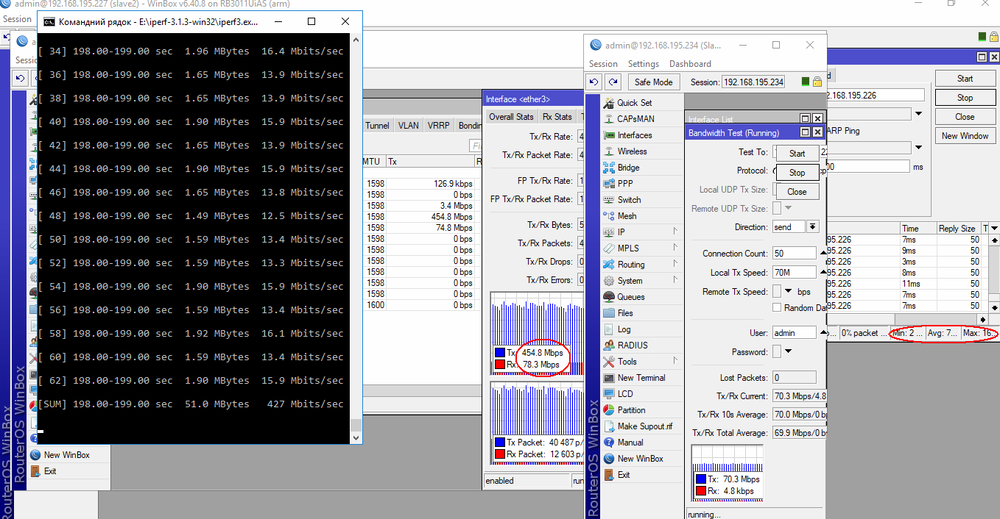Switch to the Overall Stats tab

(x=511, y=117)
